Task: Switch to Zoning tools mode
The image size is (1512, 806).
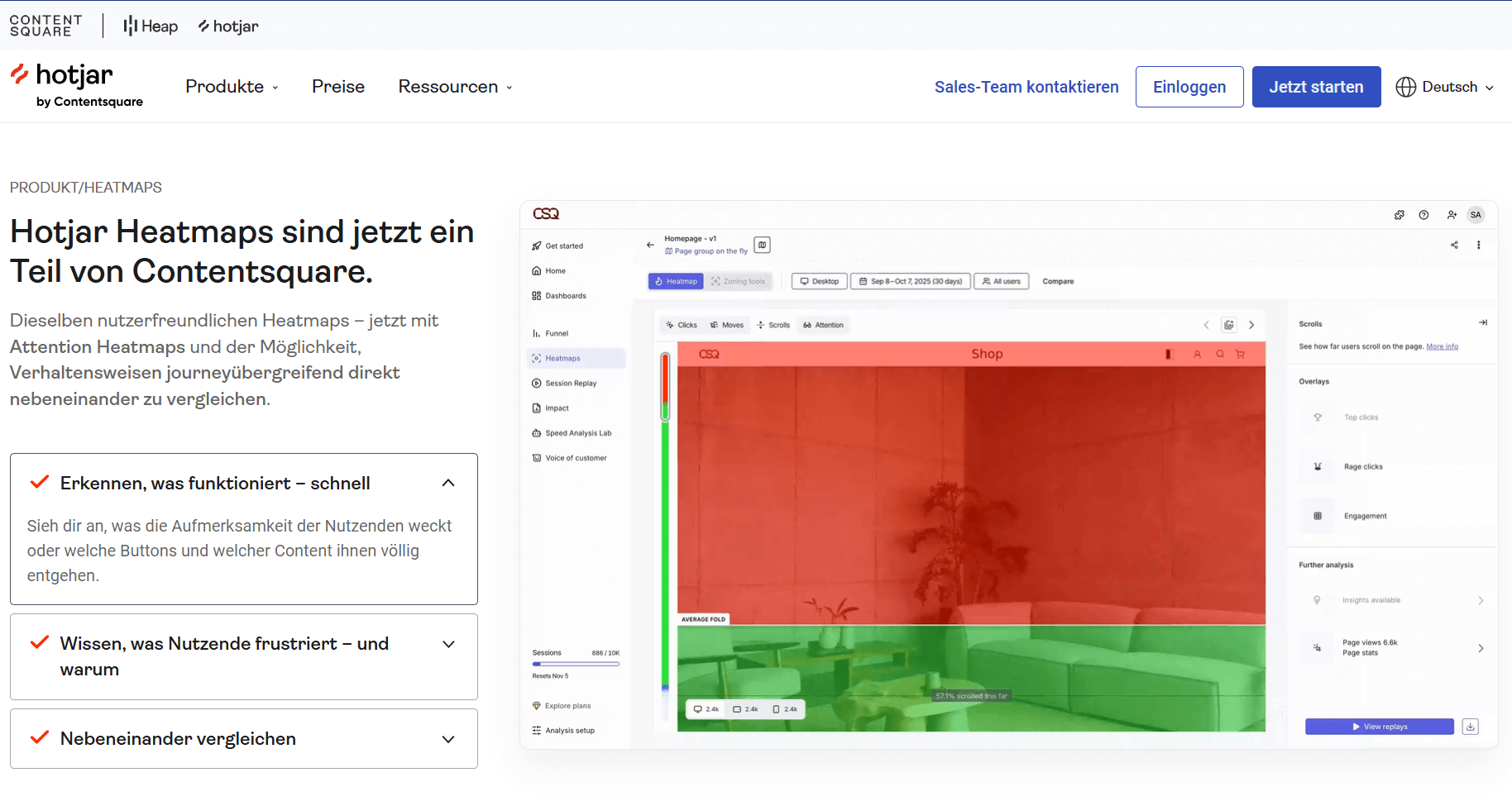Action: [739, 281]
